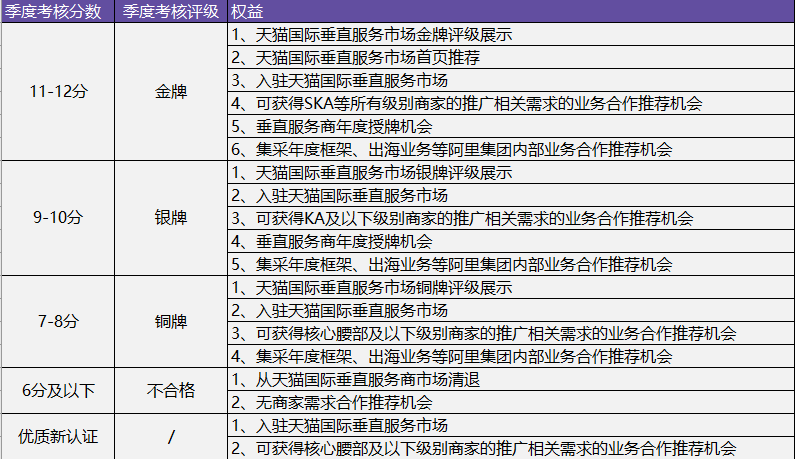The image size is (795, 459).
Task: Select 从天猫国际垂直服务商市场清退 cell
Action: pyautogui.click(x=511, y=379)
